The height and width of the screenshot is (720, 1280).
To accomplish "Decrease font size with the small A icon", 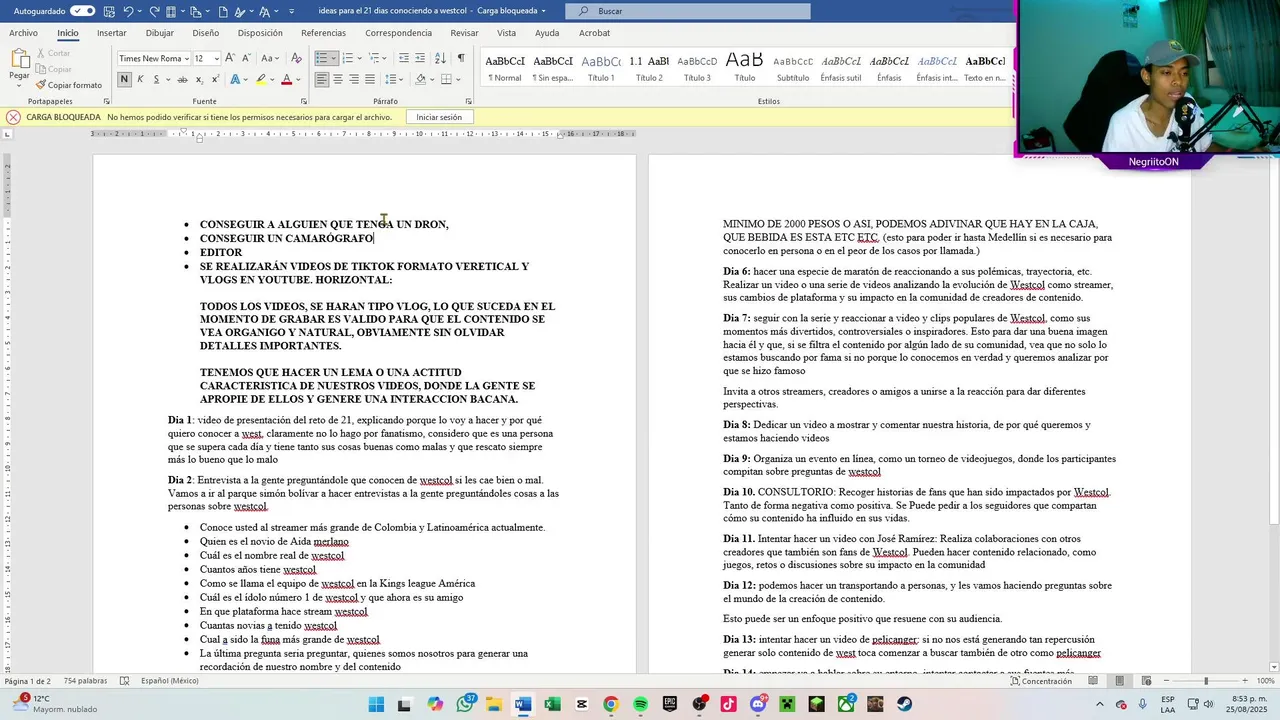I will pos(247,58).
